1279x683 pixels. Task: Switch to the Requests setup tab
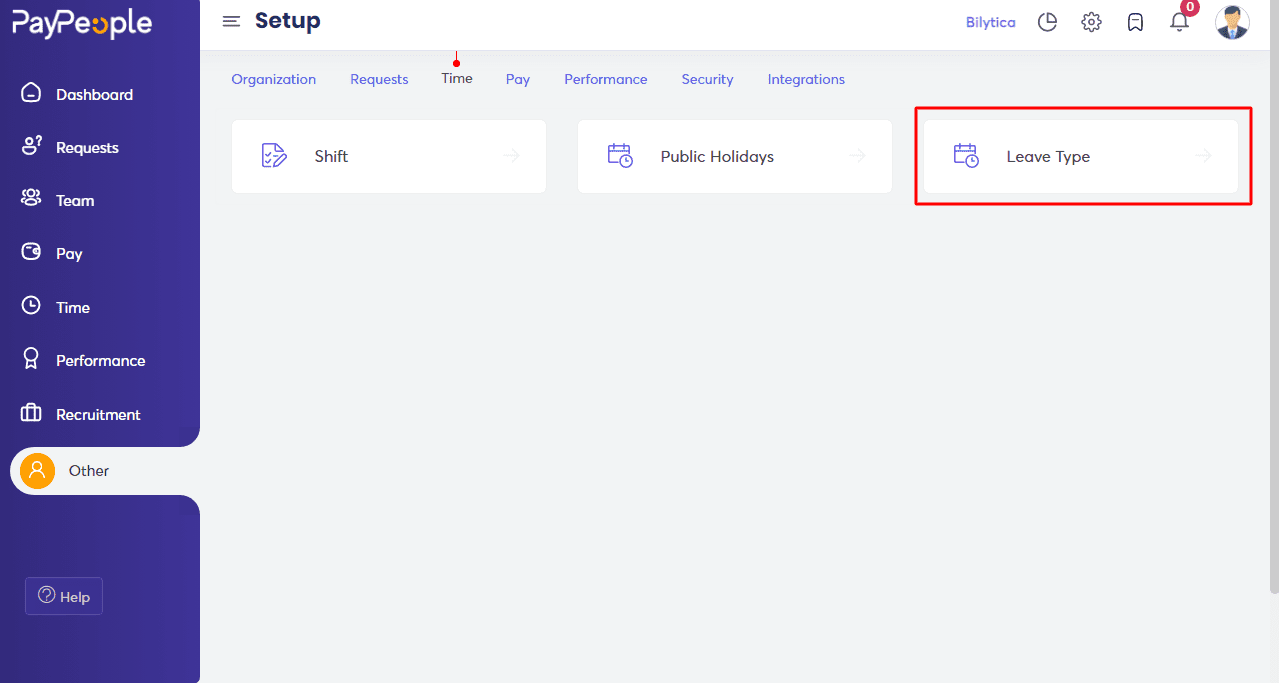(x=379, y=79)
